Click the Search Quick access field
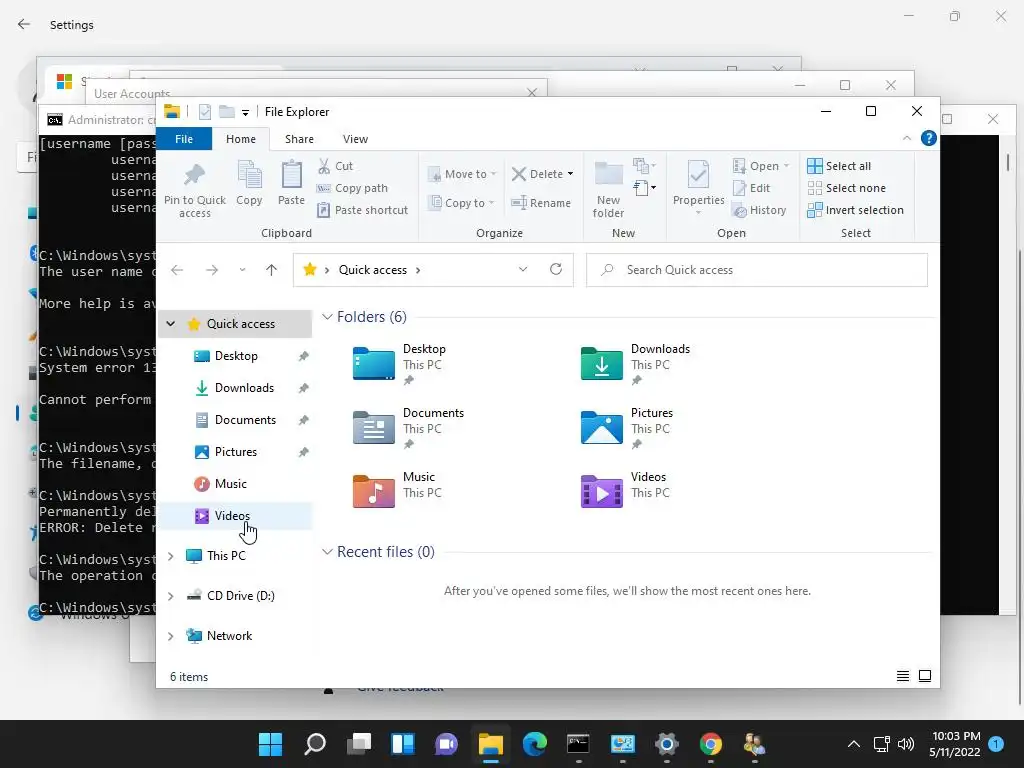Image resolution: width=1024 pixels, height=768 pixels. [x=756, y=270]
